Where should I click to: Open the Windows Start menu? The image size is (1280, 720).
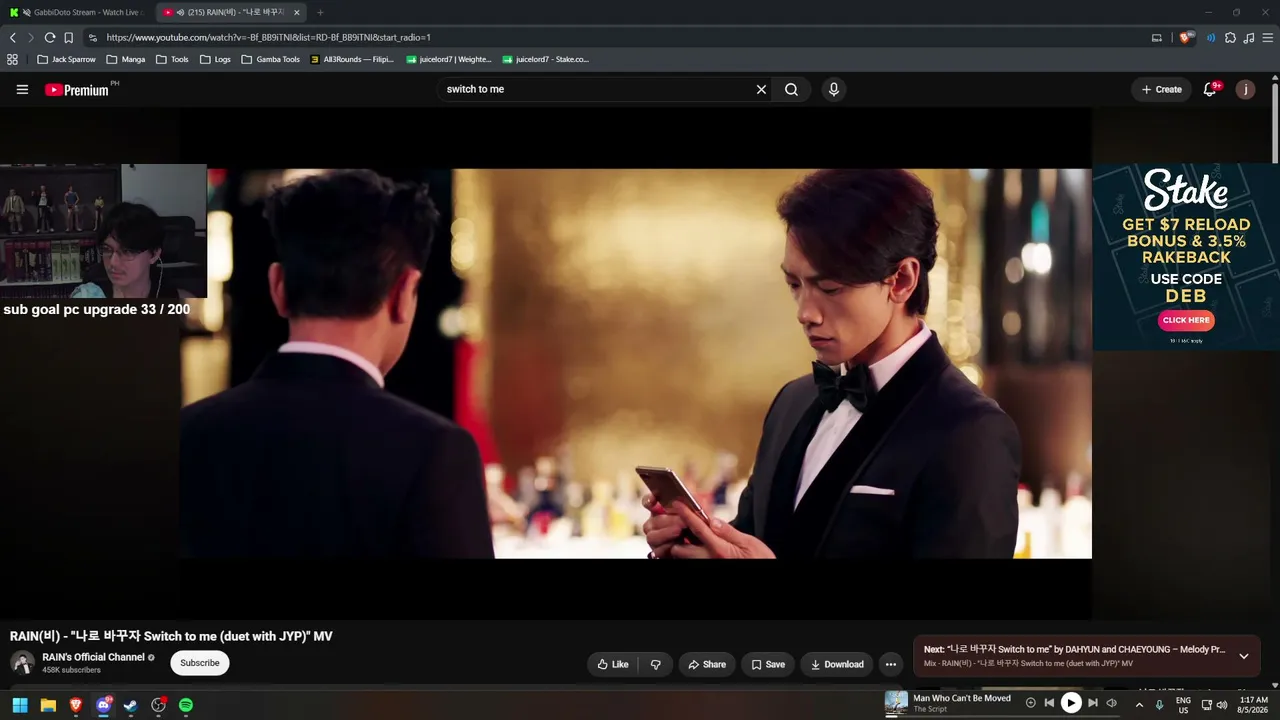click(x=20, y=705)
